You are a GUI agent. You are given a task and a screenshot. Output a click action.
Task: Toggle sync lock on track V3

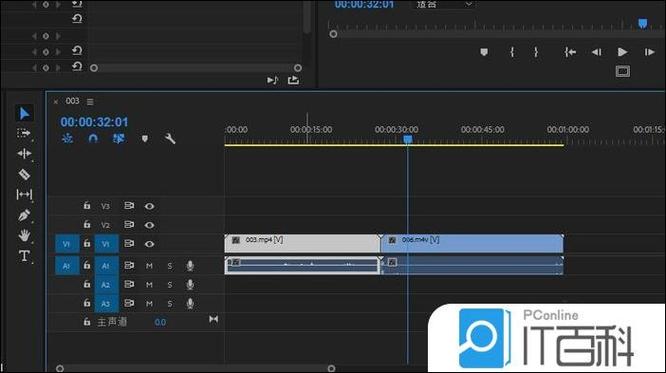129,206
